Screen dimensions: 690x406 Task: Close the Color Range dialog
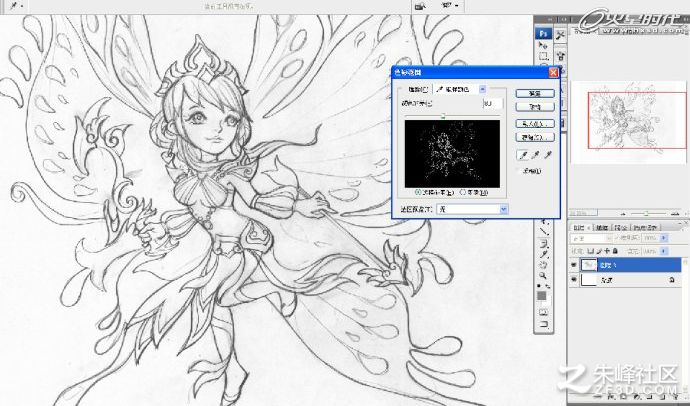coord(554,73)
